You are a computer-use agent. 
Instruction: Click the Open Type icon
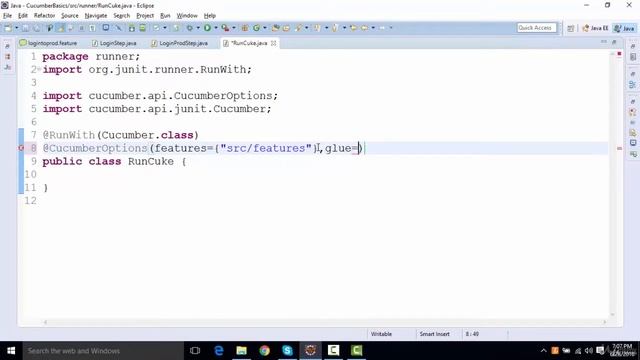(276, 28)
